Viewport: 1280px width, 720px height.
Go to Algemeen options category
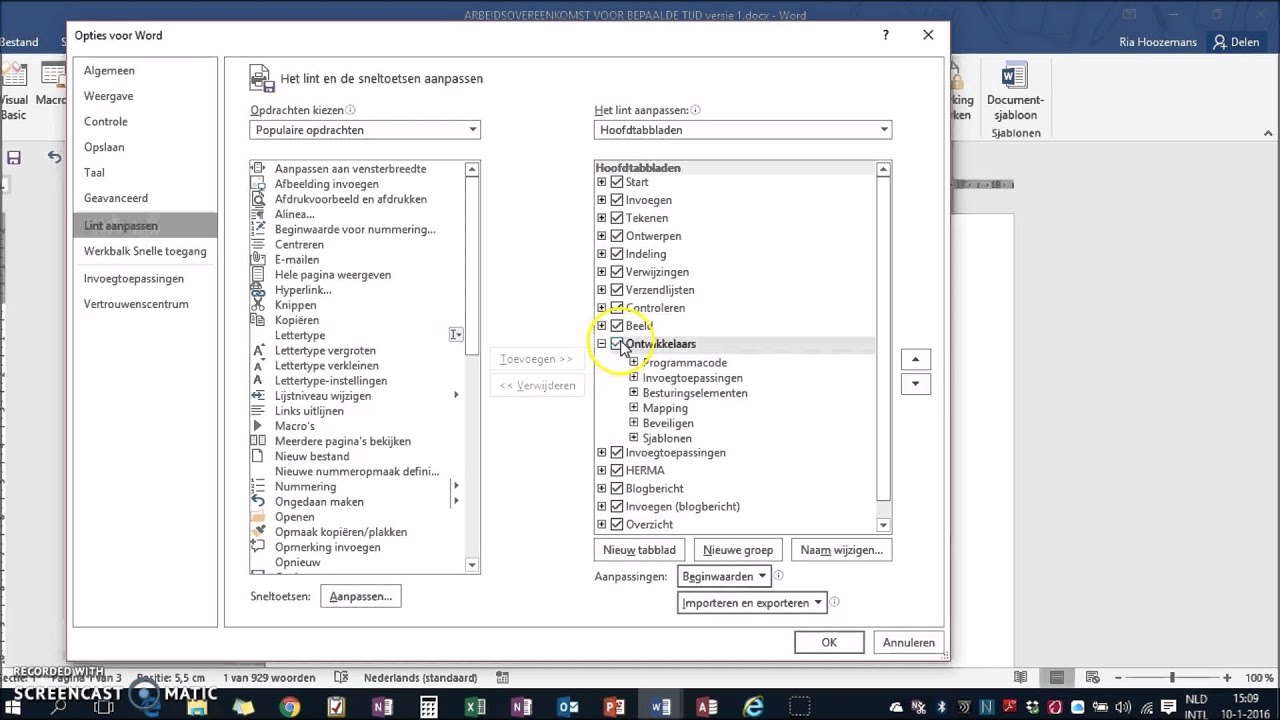(109, 71)
